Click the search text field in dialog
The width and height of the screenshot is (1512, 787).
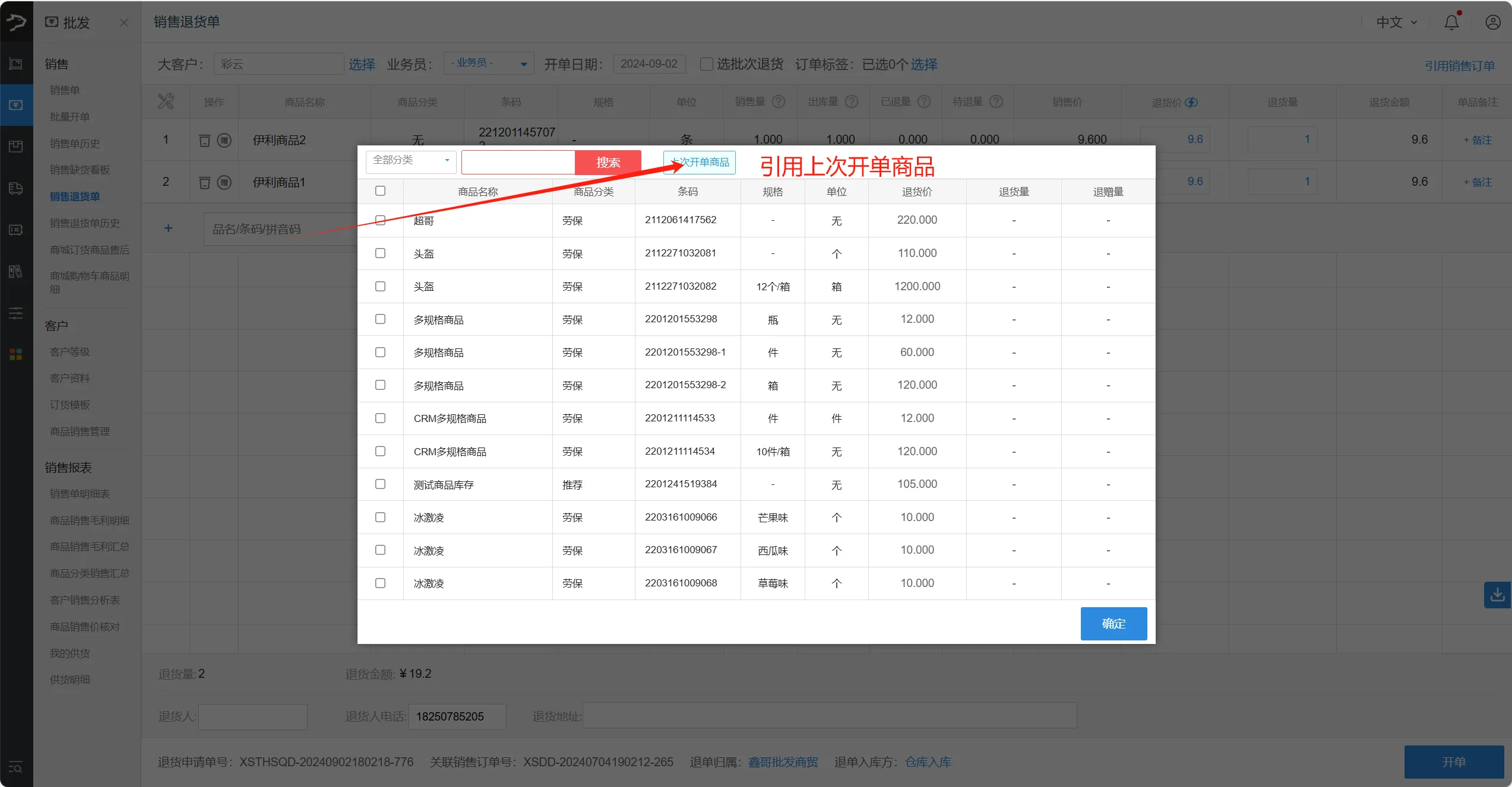(518, 162)
